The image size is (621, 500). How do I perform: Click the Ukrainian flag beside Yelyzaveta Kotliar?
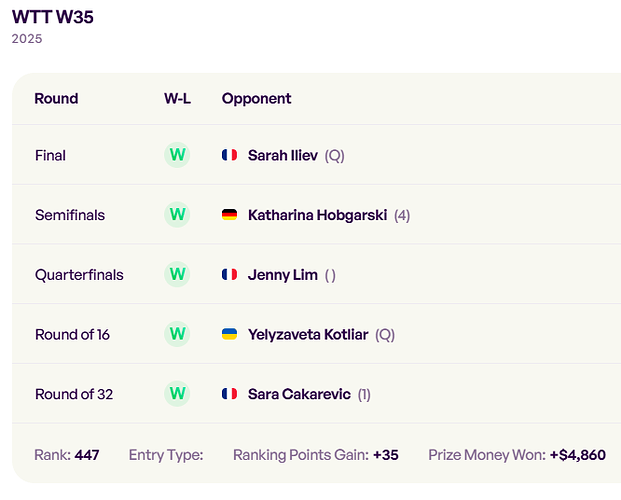(229, 334)
